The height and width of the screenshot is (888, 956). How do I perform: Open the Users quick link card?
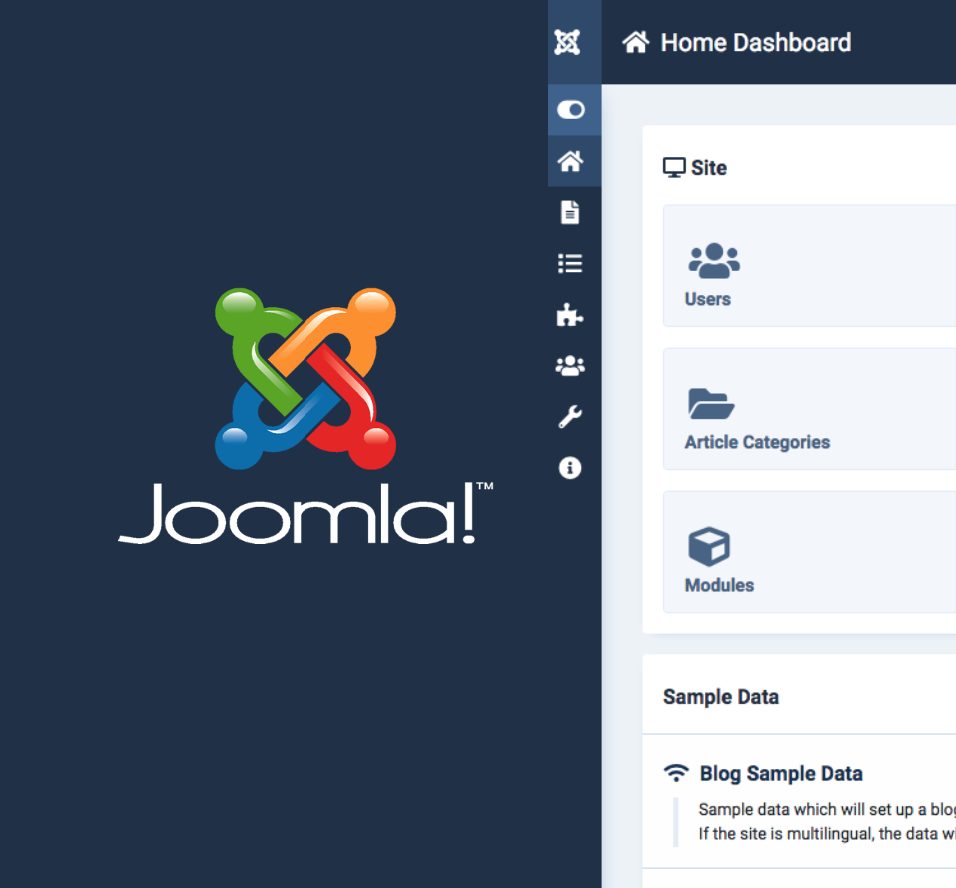pos(809,266)
